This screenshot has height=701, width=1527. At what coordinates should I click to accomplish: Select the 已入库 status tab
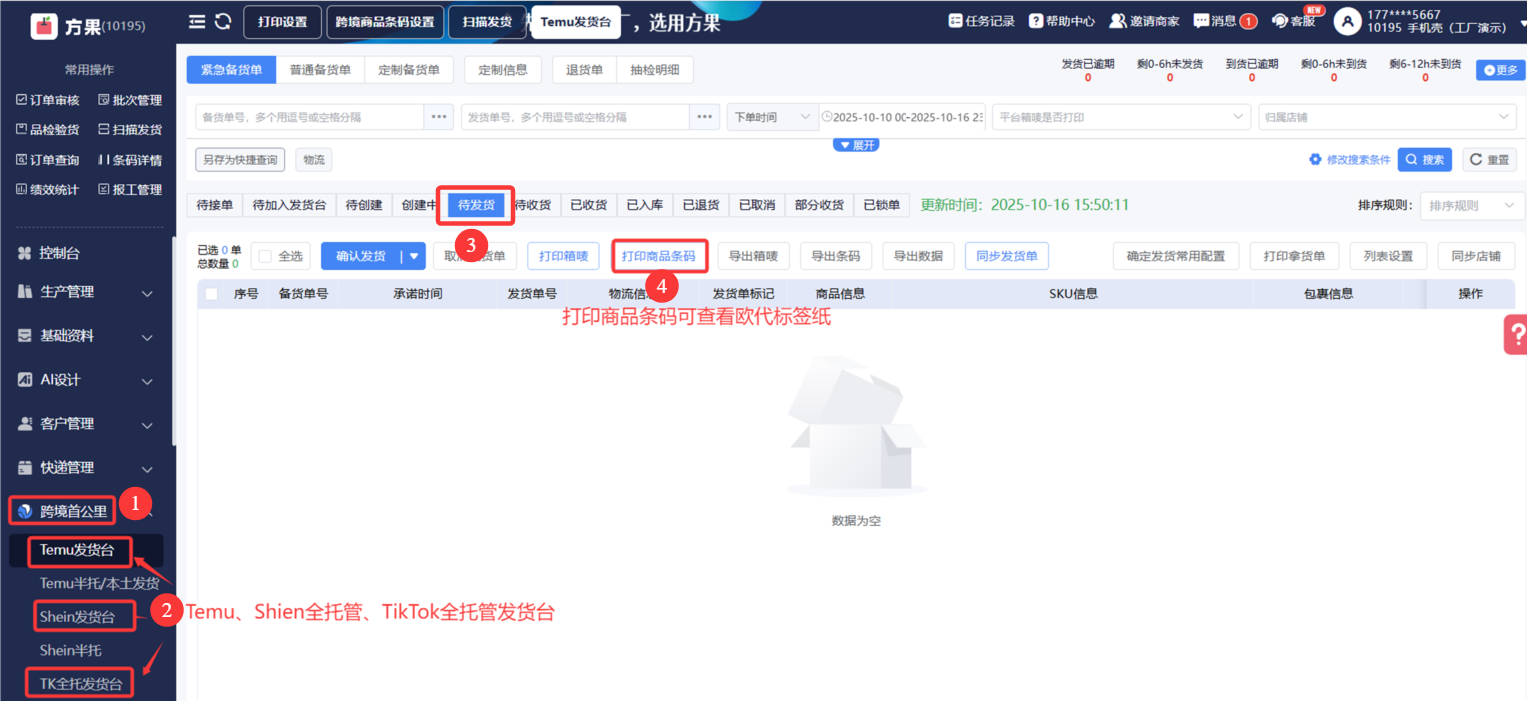(x=645, y=205)
